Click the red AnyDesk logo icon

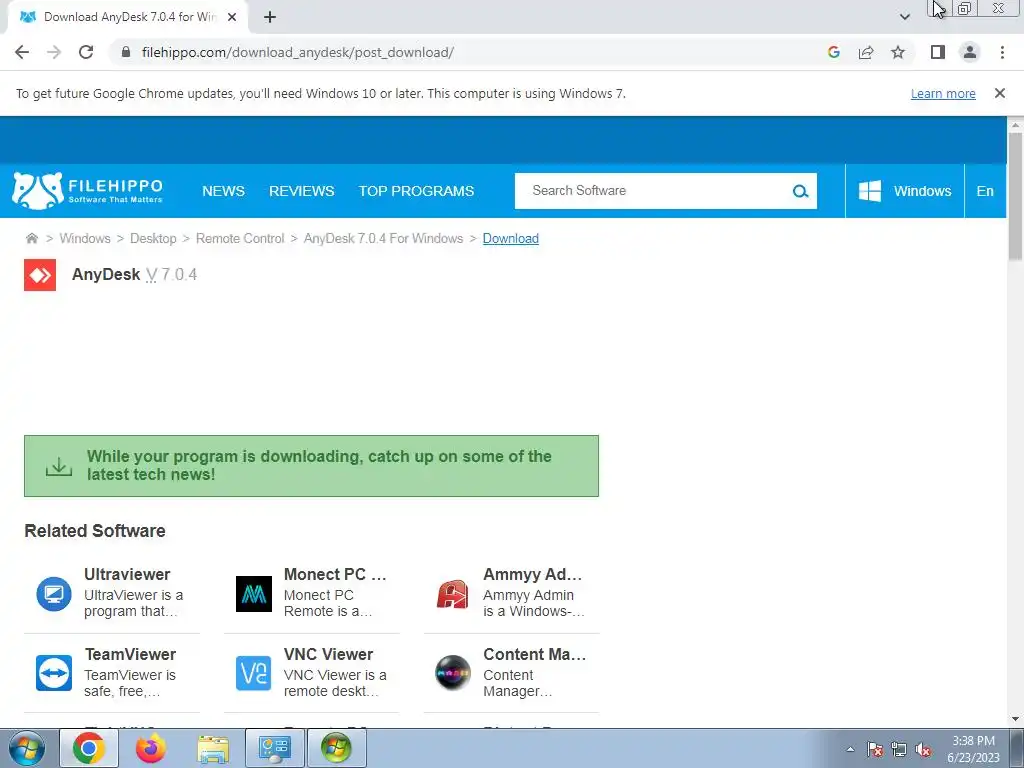(x=40, y=275)
